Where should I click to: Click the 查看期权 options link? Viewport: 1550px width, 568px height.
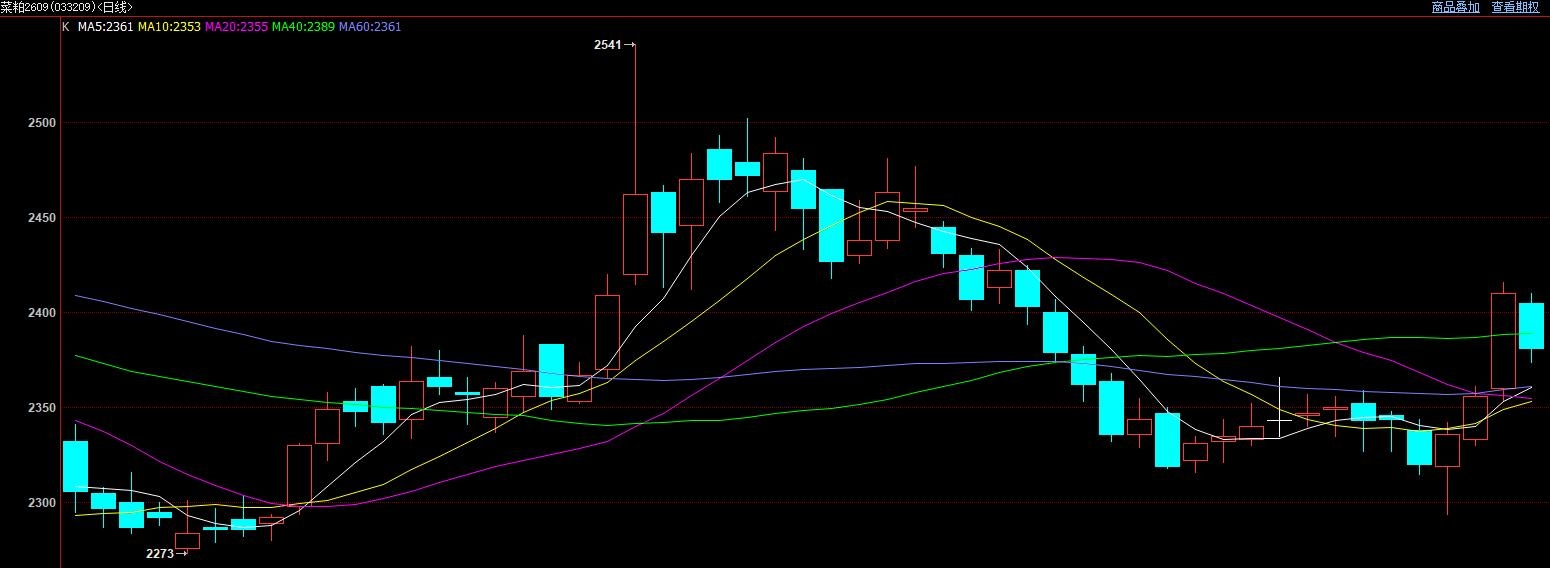tap(1516, 7)
